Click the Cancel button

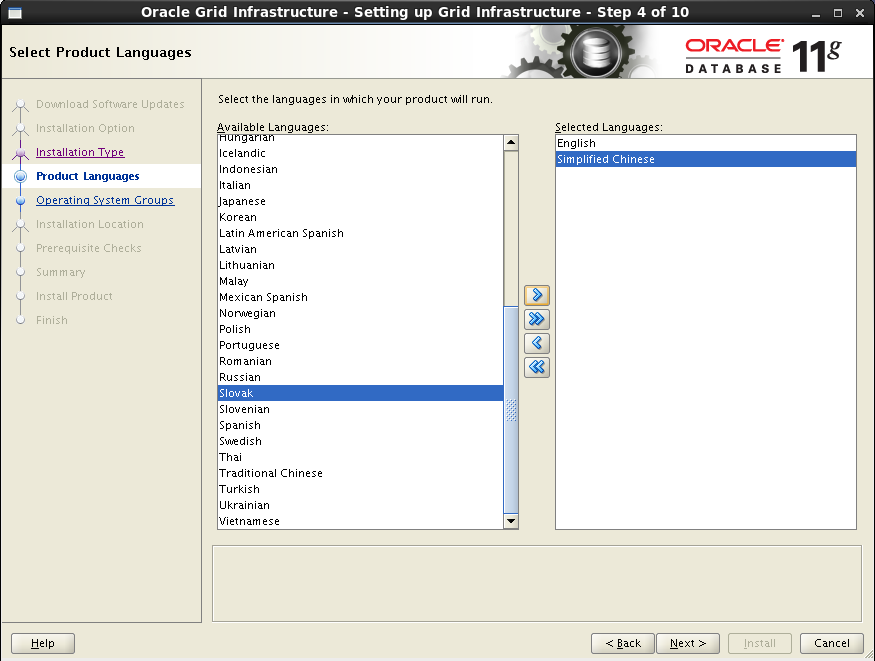pyautogui.click(x=831, y=643)
